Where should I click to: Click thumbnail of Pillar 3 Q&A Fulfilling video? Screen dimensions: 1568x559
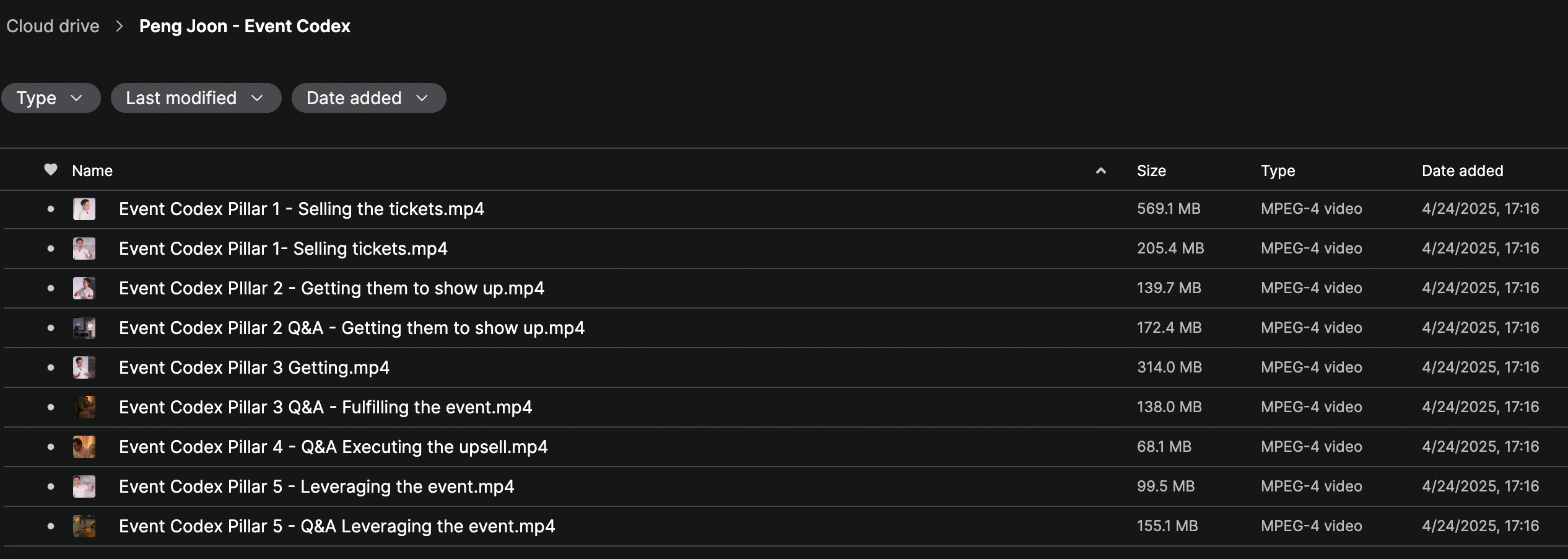84,407
